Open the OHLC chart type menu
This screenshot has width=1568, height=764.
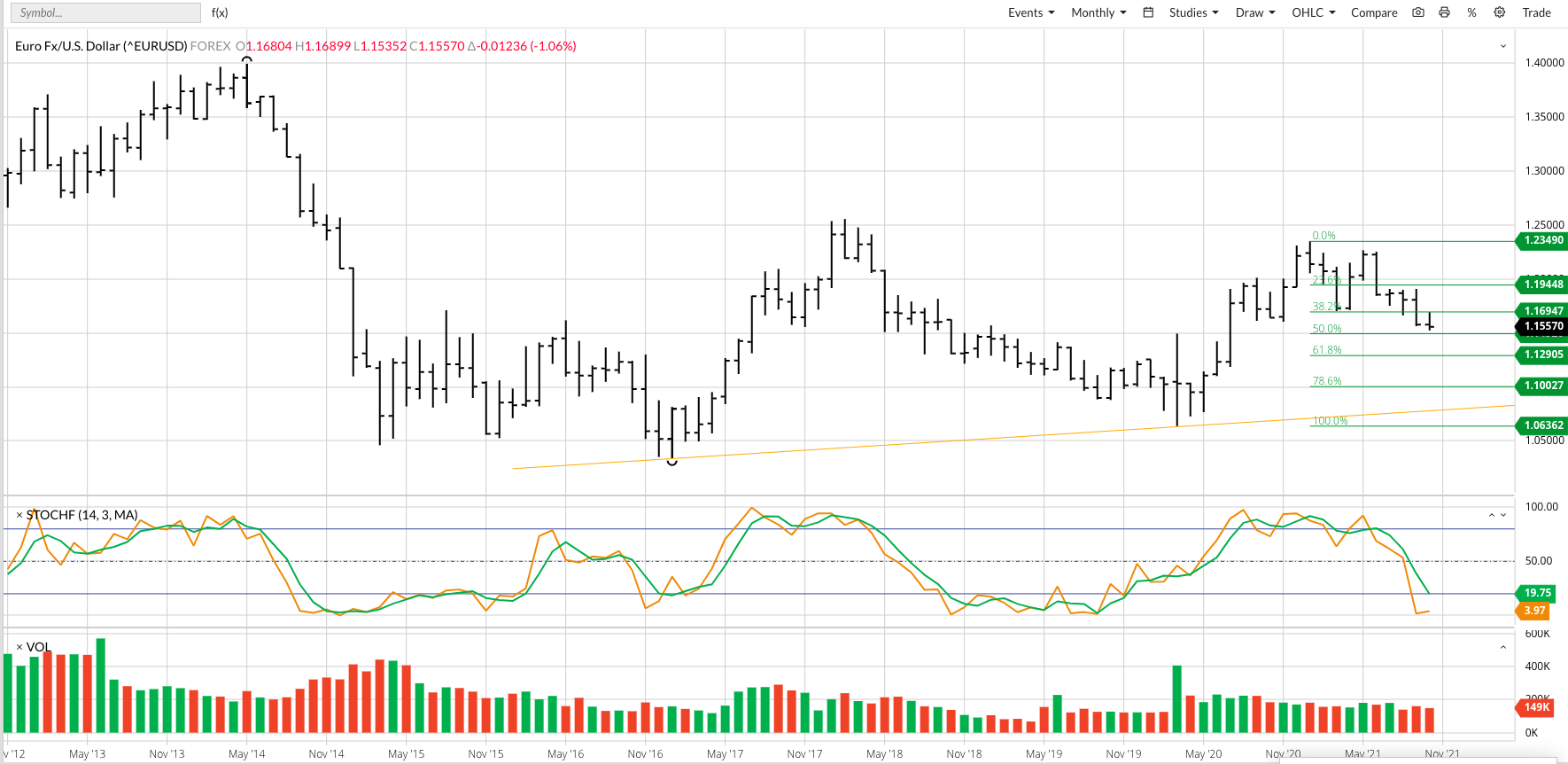coord(1313,12)
